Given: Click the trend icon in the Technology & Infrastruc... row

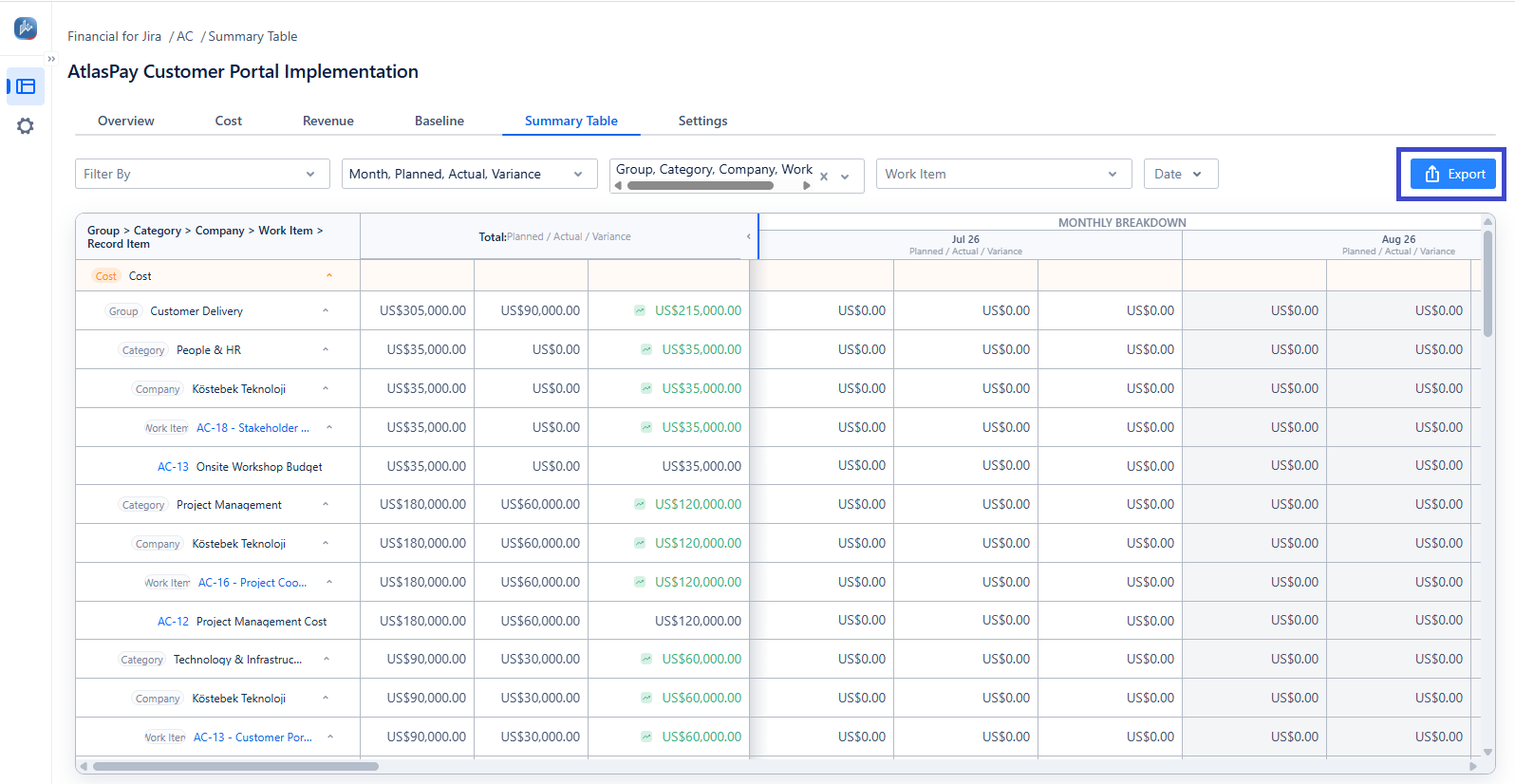Looking at the screenshot, I should [x=646, y=659].
